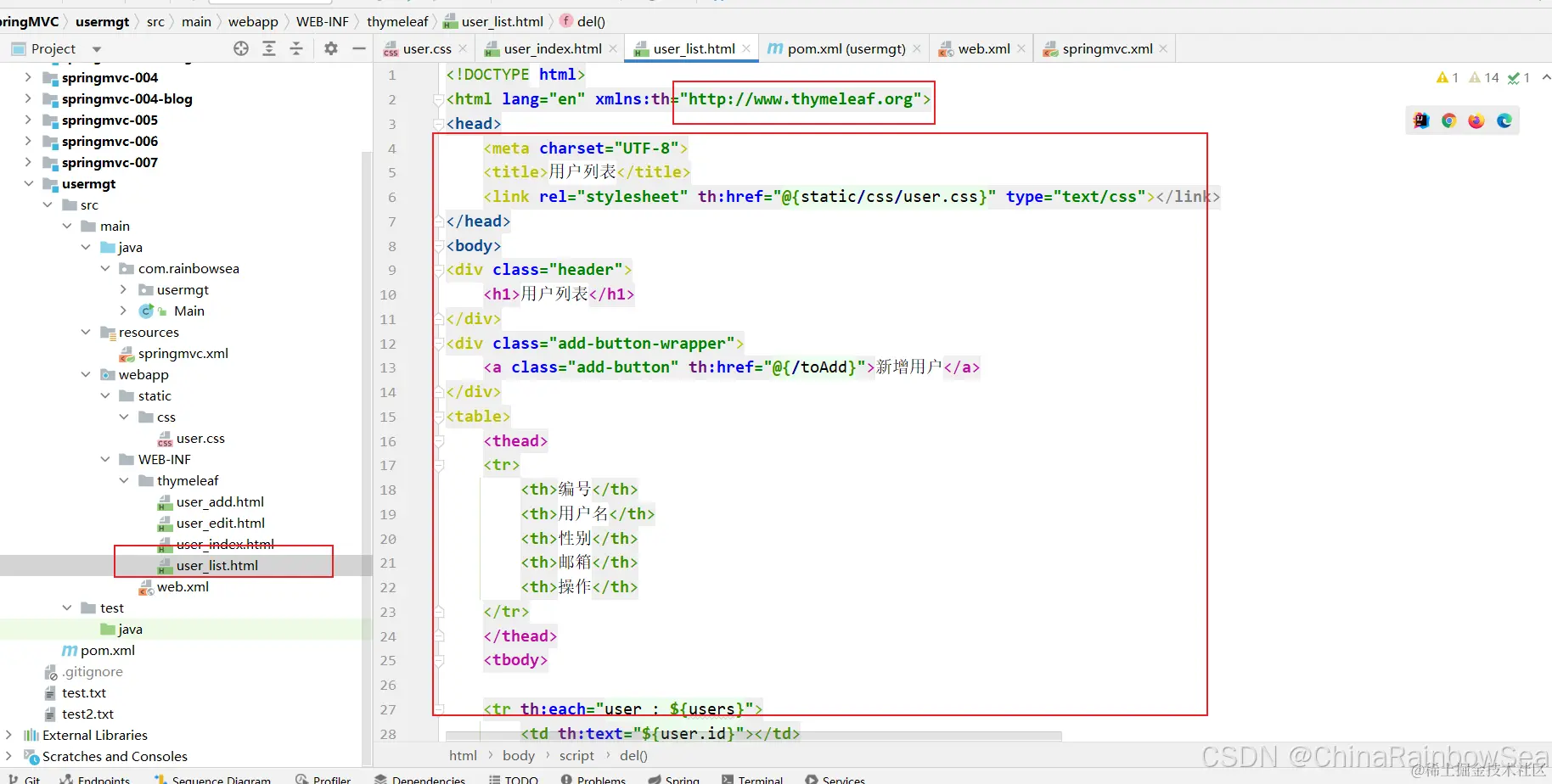Collapse the webapp folder
The height and width of the screenshot is (784, 1552).
coord(86,375)
